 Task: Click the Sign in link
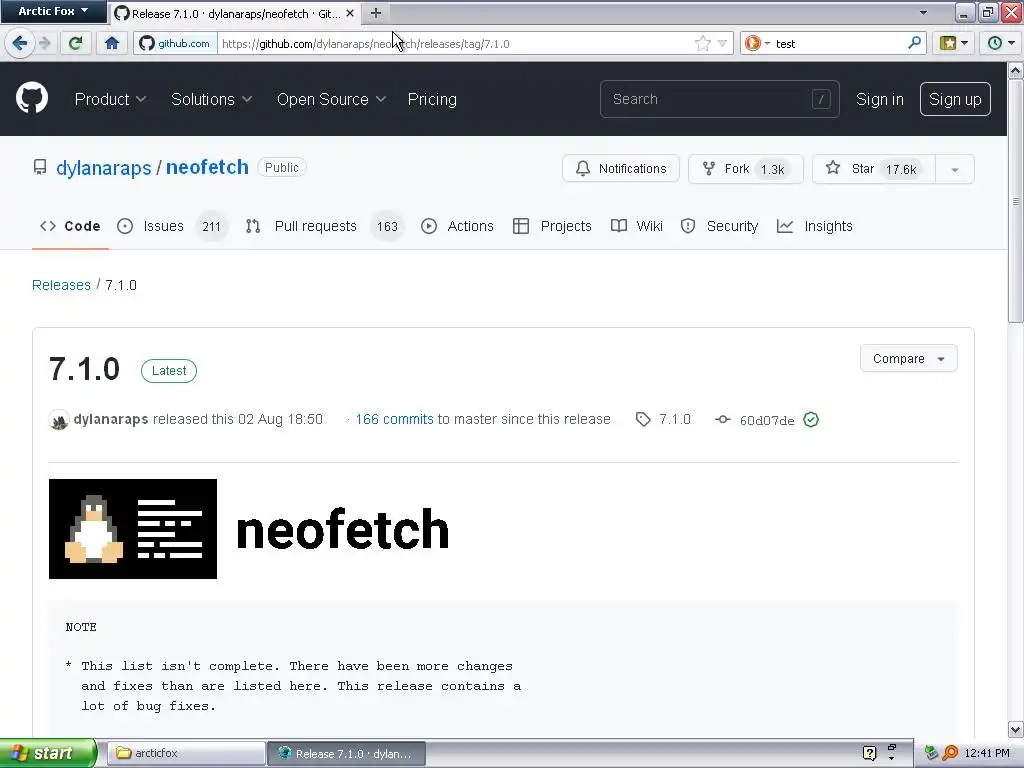tap(880, 99)
